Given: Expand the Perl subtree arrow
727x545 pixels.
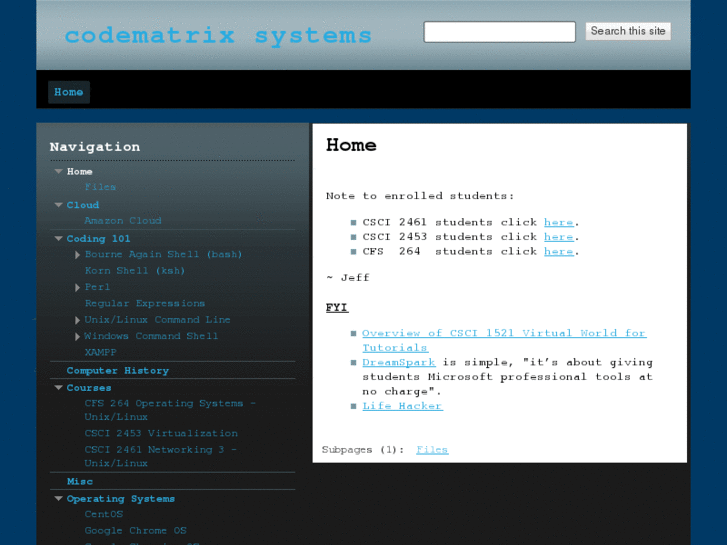Looking at the screenshot, I should 77,288.
